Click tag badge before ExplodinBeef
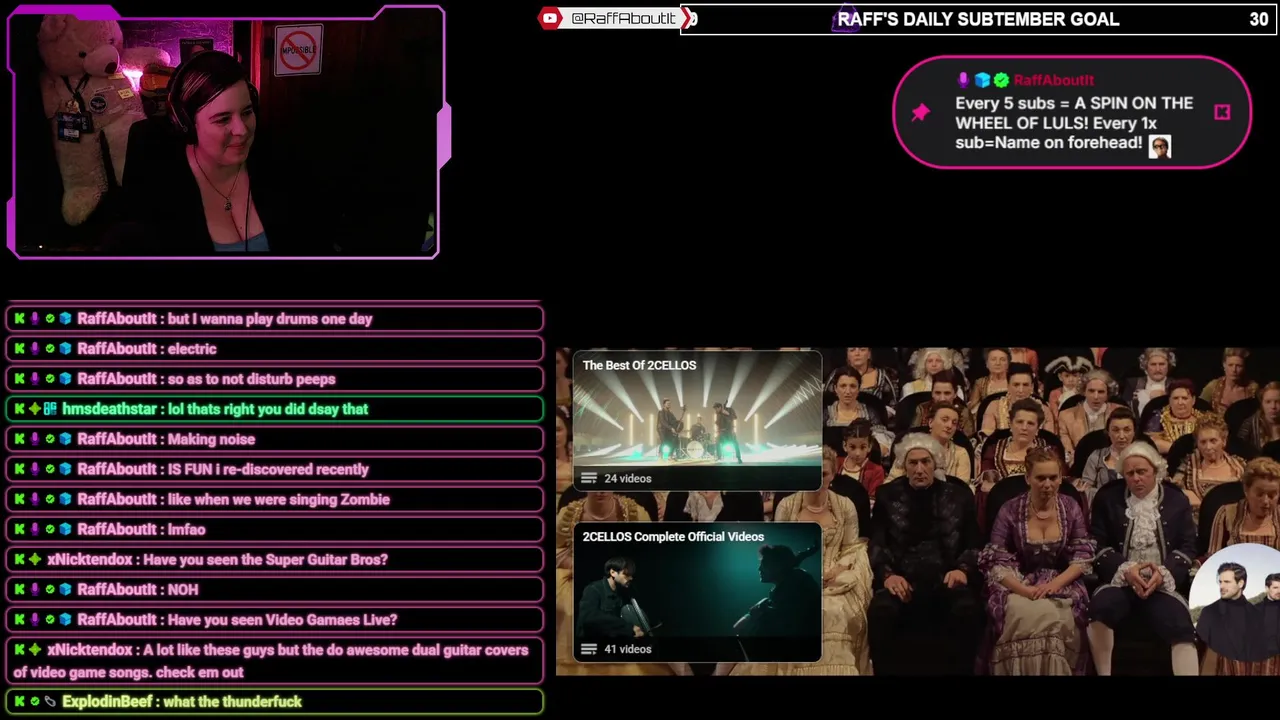 coord(50,702)
